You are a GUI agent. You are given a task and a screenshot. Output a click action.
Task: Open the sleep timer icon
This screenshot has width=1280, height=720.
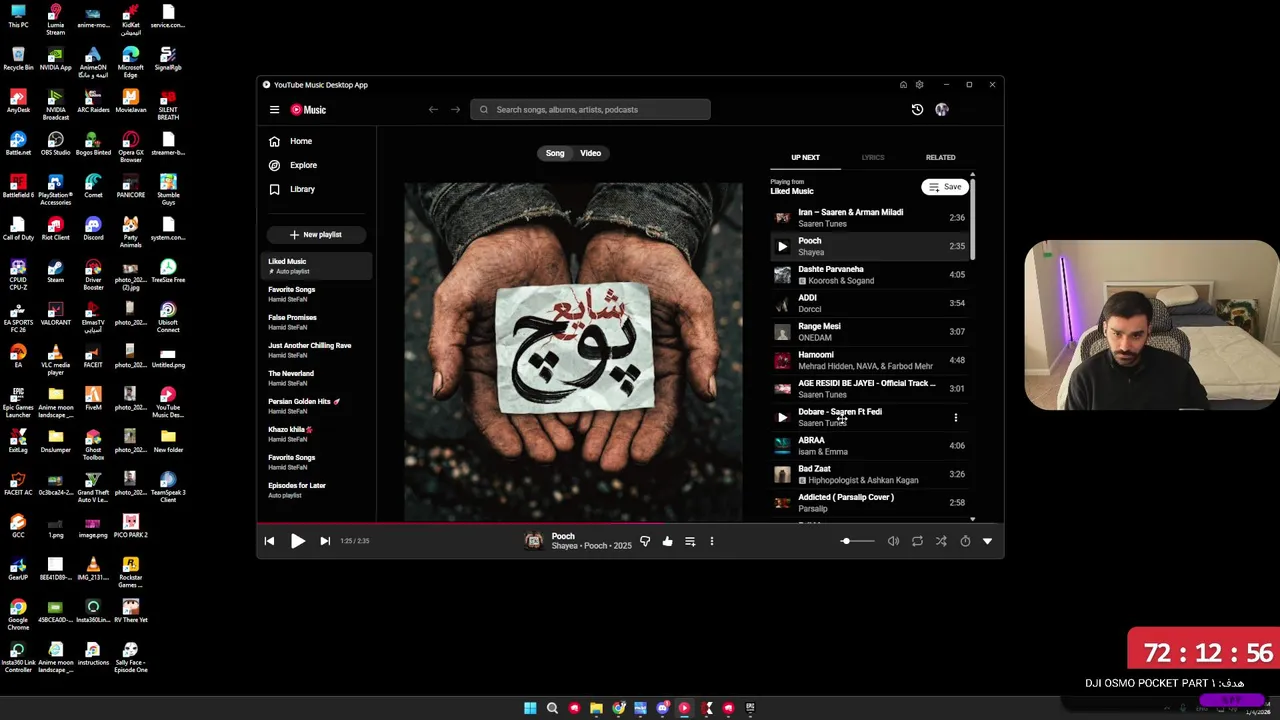pos(965,541)
